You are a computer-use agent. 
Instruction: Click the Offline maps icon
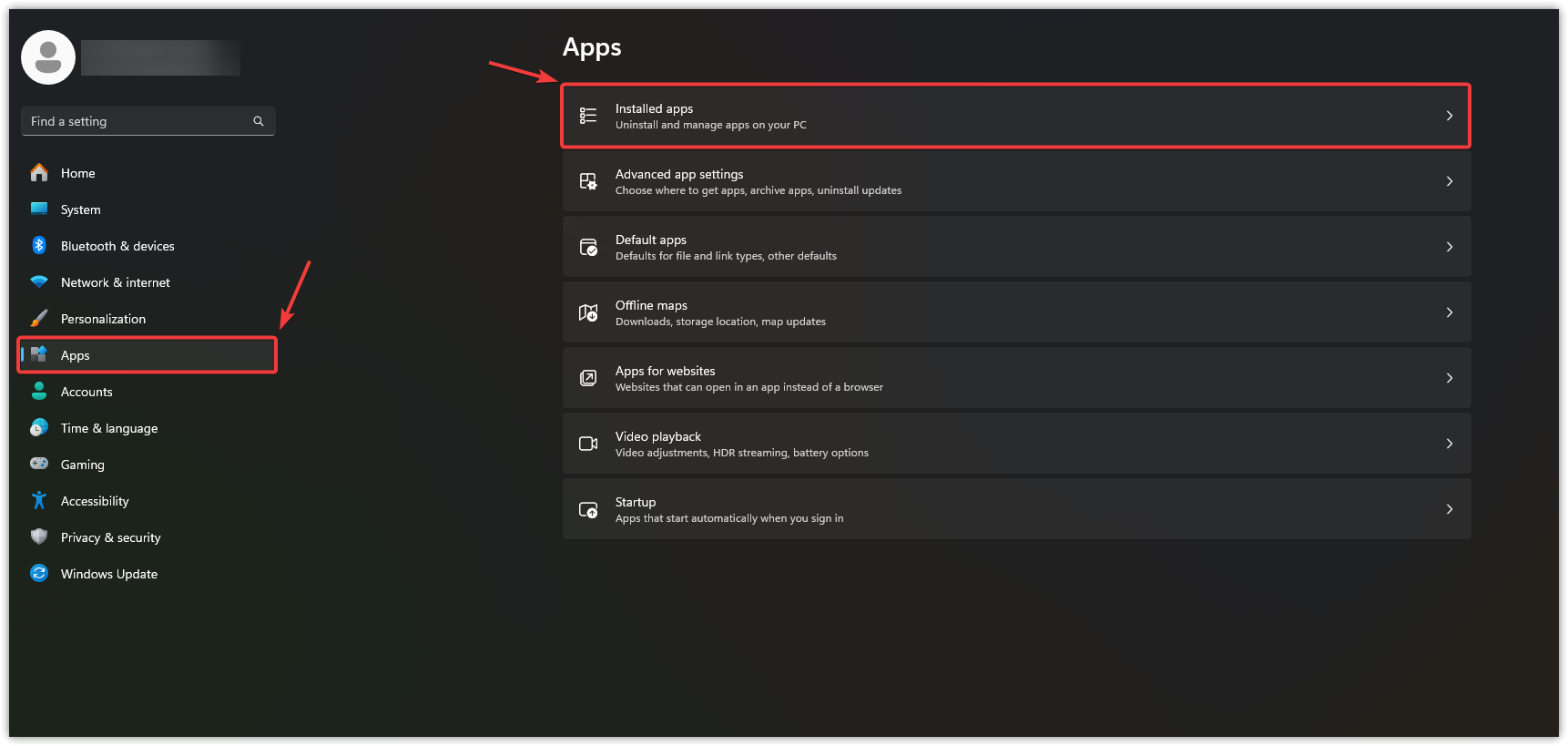click(x=588, y=312)
